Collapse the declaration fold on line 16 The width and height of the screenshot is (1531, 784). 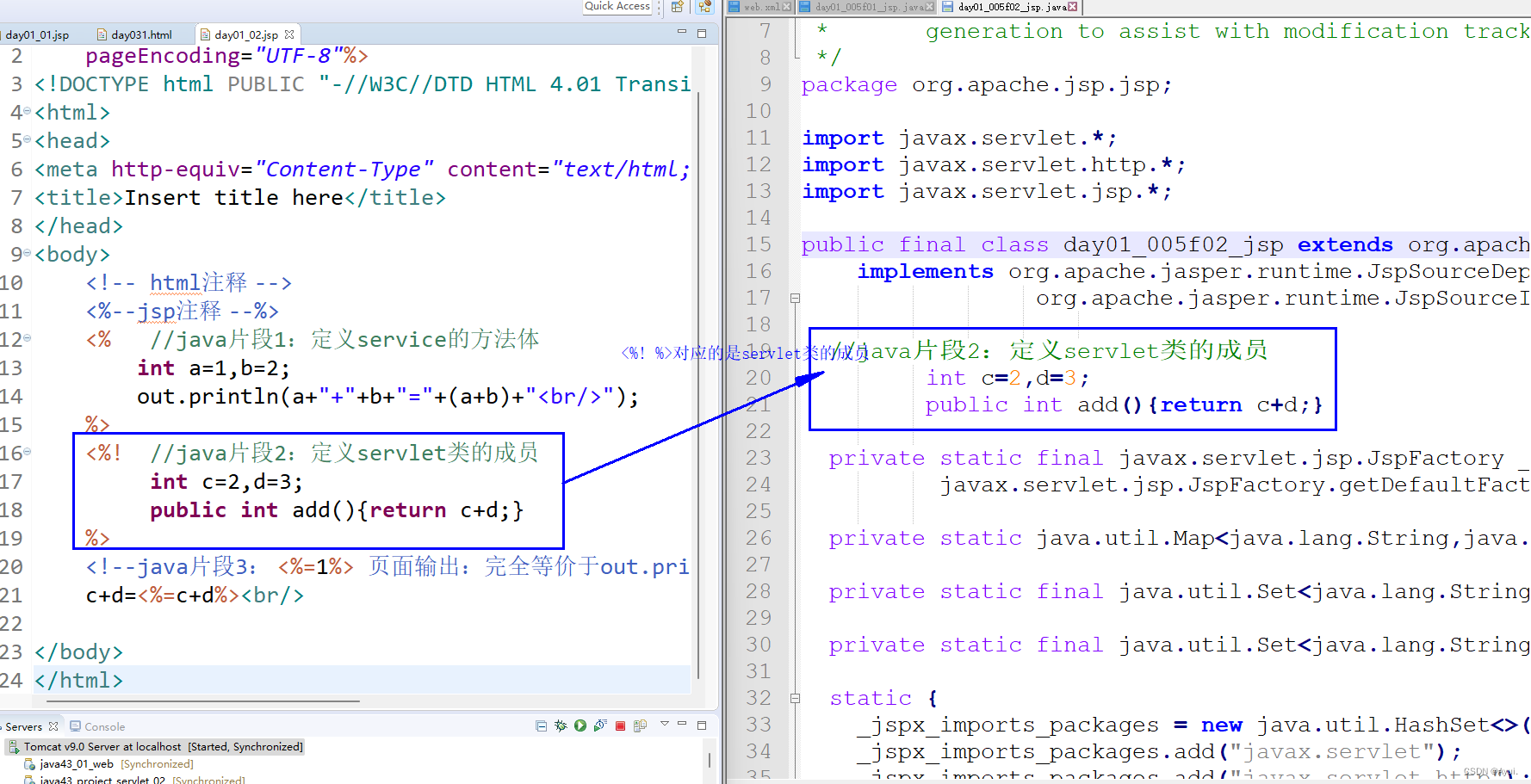click(28, 452)
